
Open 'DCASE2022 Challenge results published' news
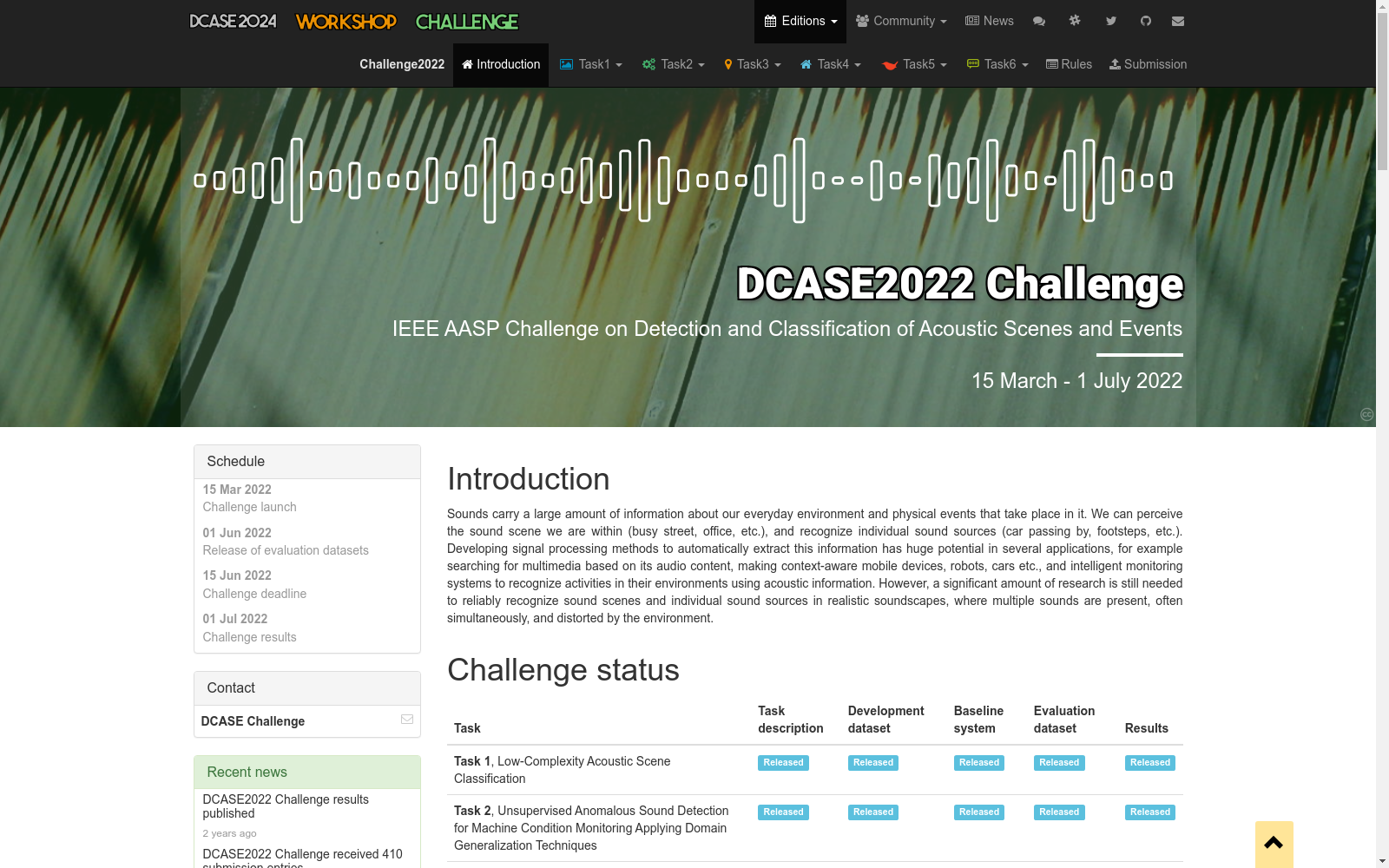[x=286, y=806]
